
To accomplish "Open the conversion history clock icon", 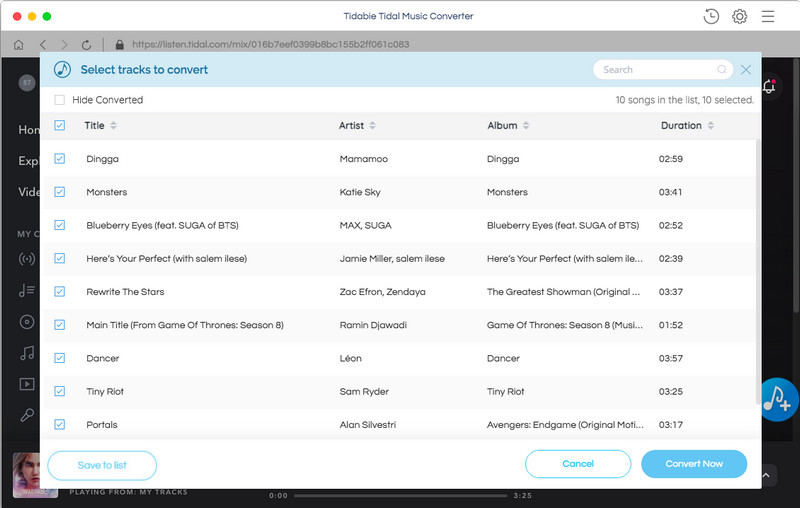I will tap(711, 16).
